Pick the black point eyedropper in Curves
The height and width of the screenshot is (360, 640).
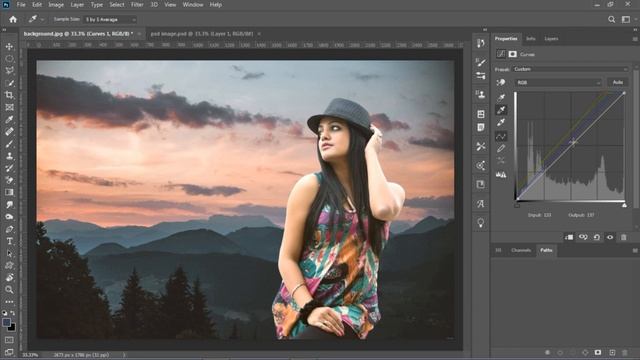[x=501, y=98]
